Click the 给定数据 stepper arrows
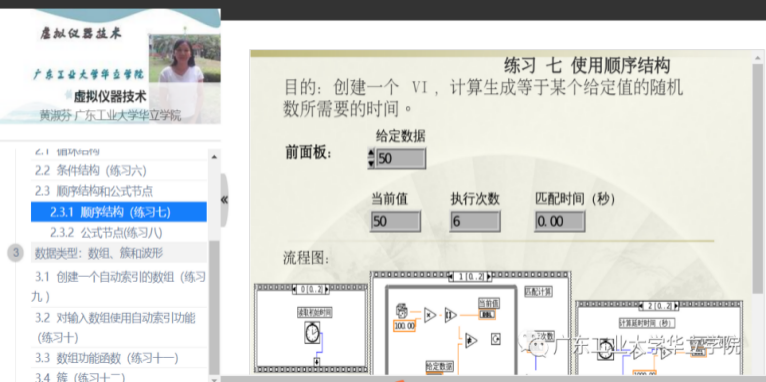Image resolution: width=766 pixels, height=382 pixels. click(x=371, y=158)
